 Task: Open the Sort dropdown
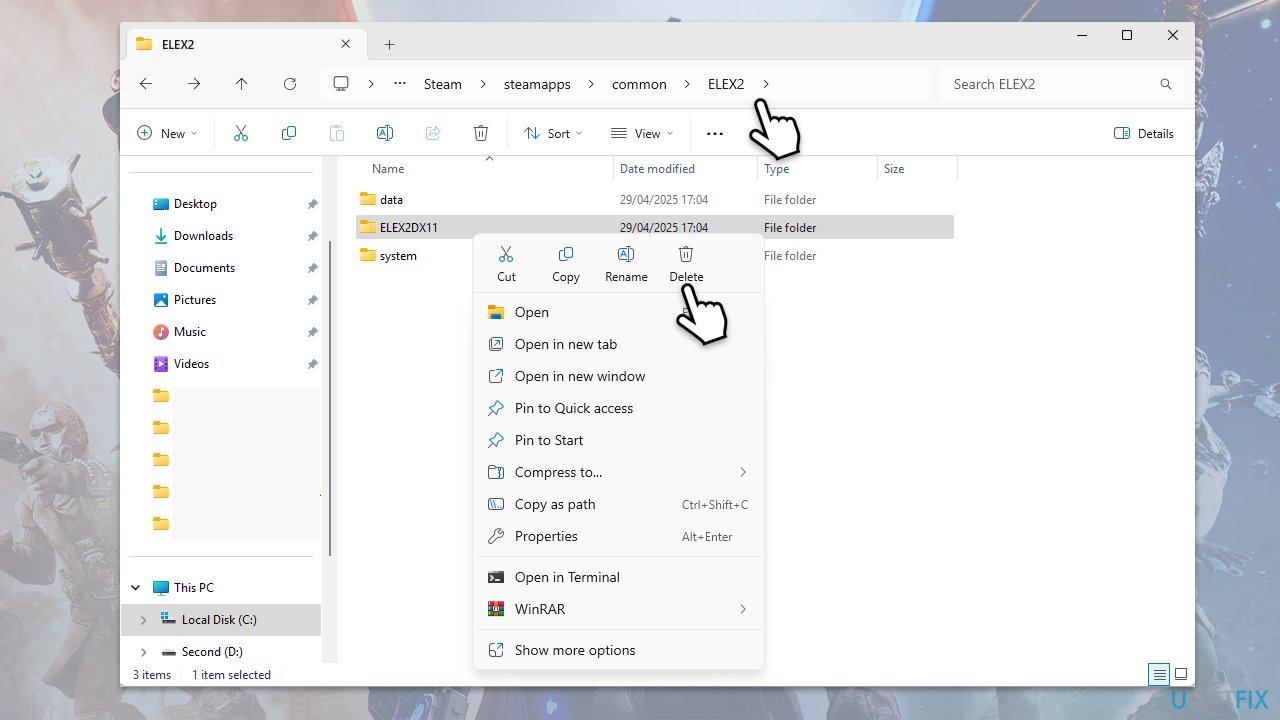point(553,133)
